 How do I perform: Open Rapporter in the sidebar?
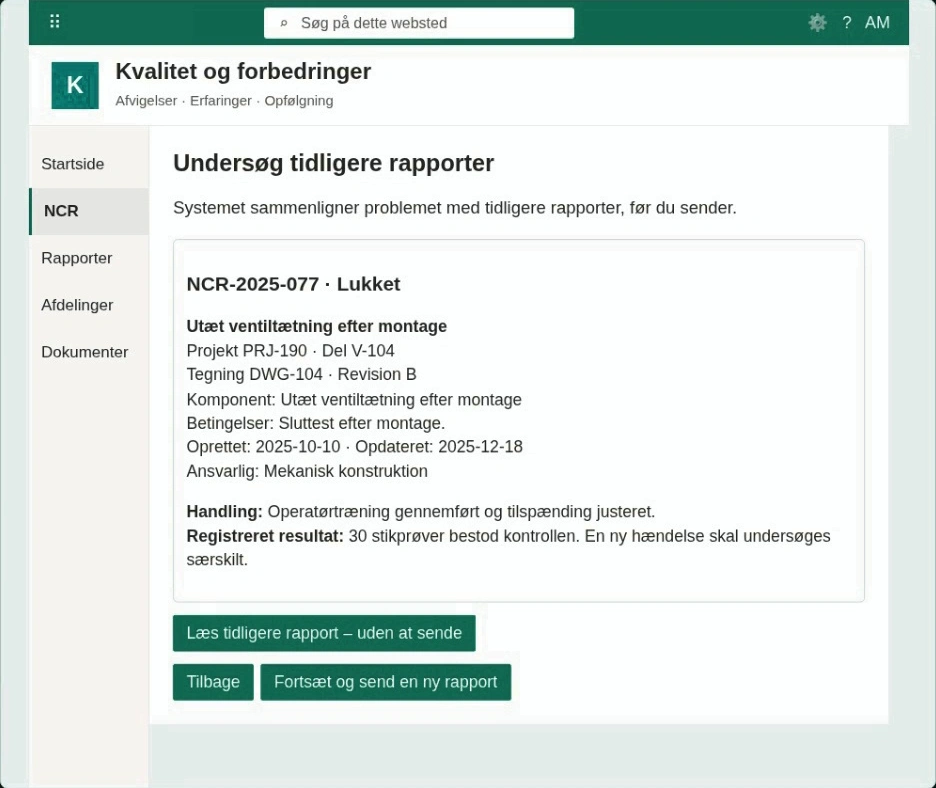[89, 258]
